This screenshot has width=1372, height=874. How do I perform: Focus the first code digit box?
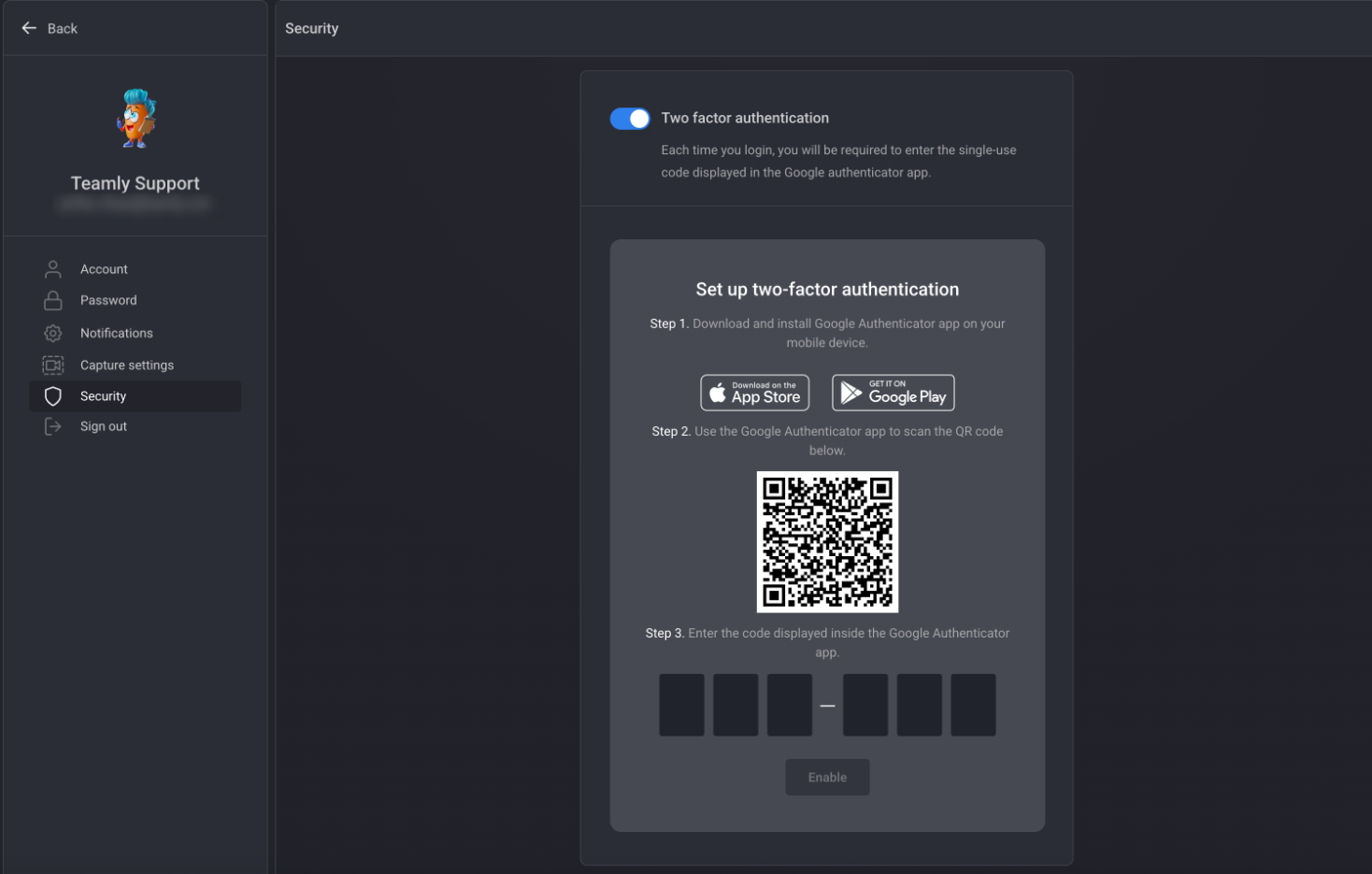click(682, 705)
